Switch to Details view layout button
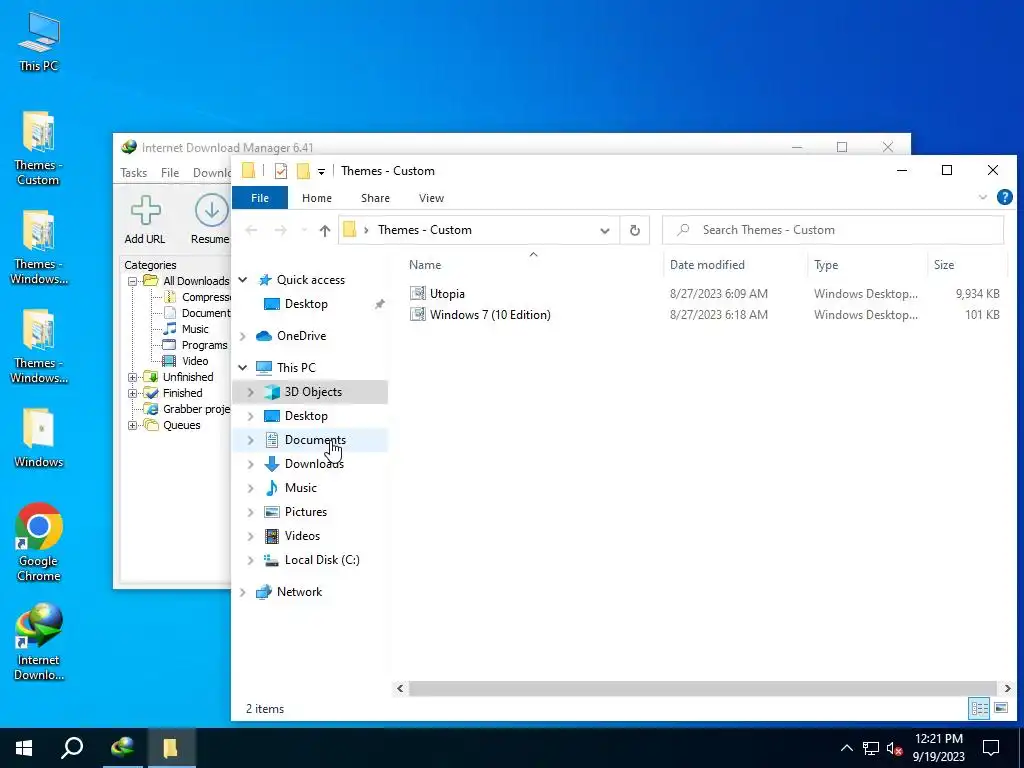 [979, 708]
